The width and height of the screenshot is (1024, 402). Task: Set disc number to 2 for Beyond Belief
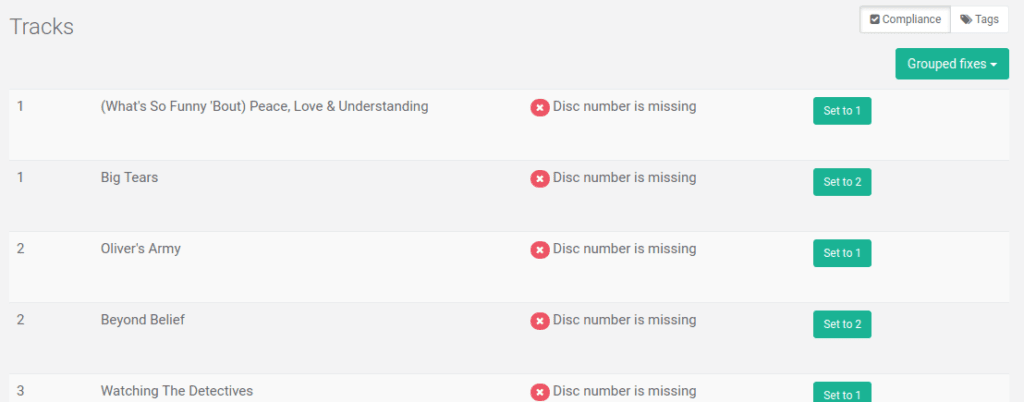(841, 324)
